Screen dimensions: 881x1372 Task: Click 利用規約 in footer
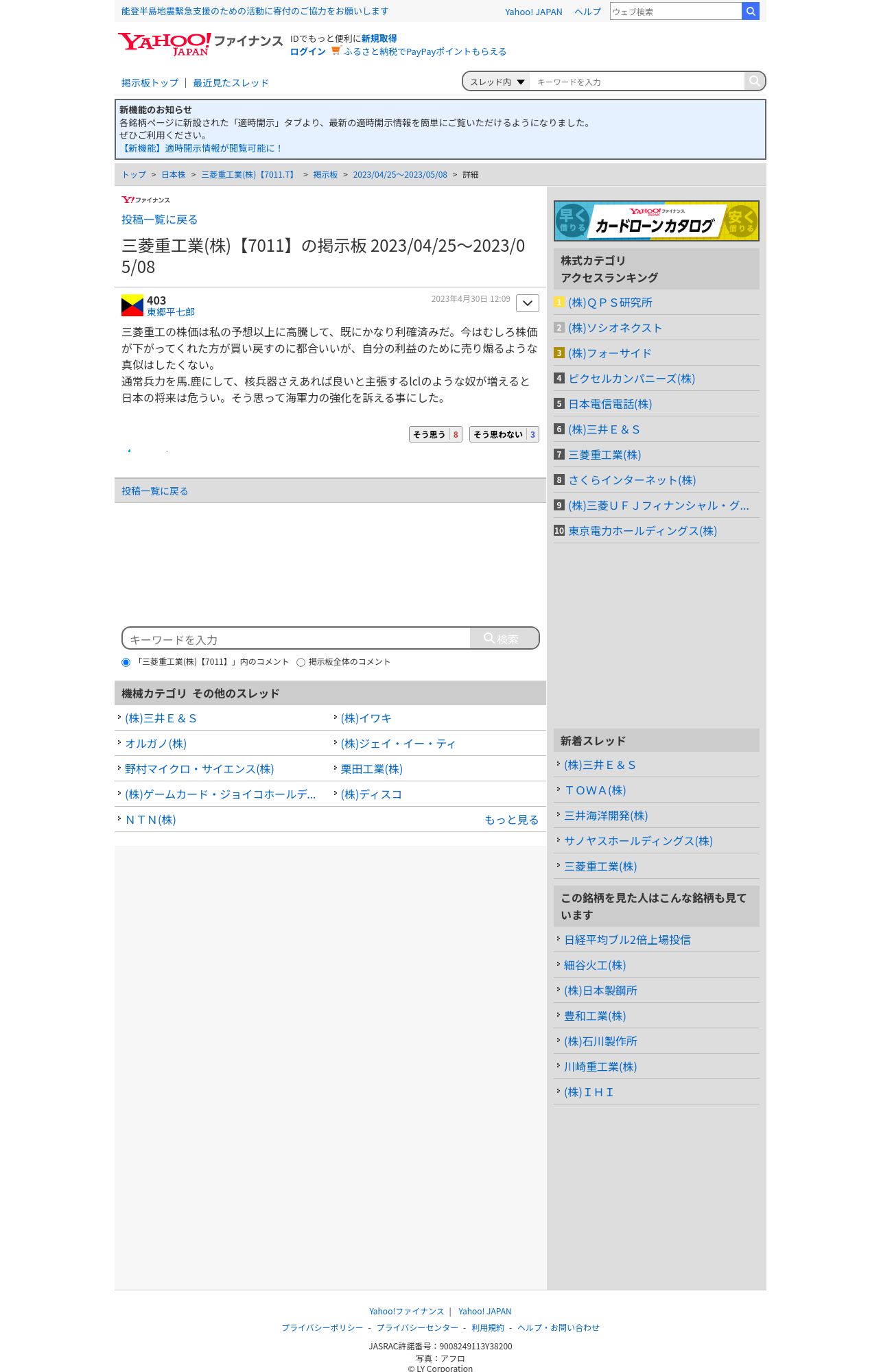click(x=488, y=1327)
